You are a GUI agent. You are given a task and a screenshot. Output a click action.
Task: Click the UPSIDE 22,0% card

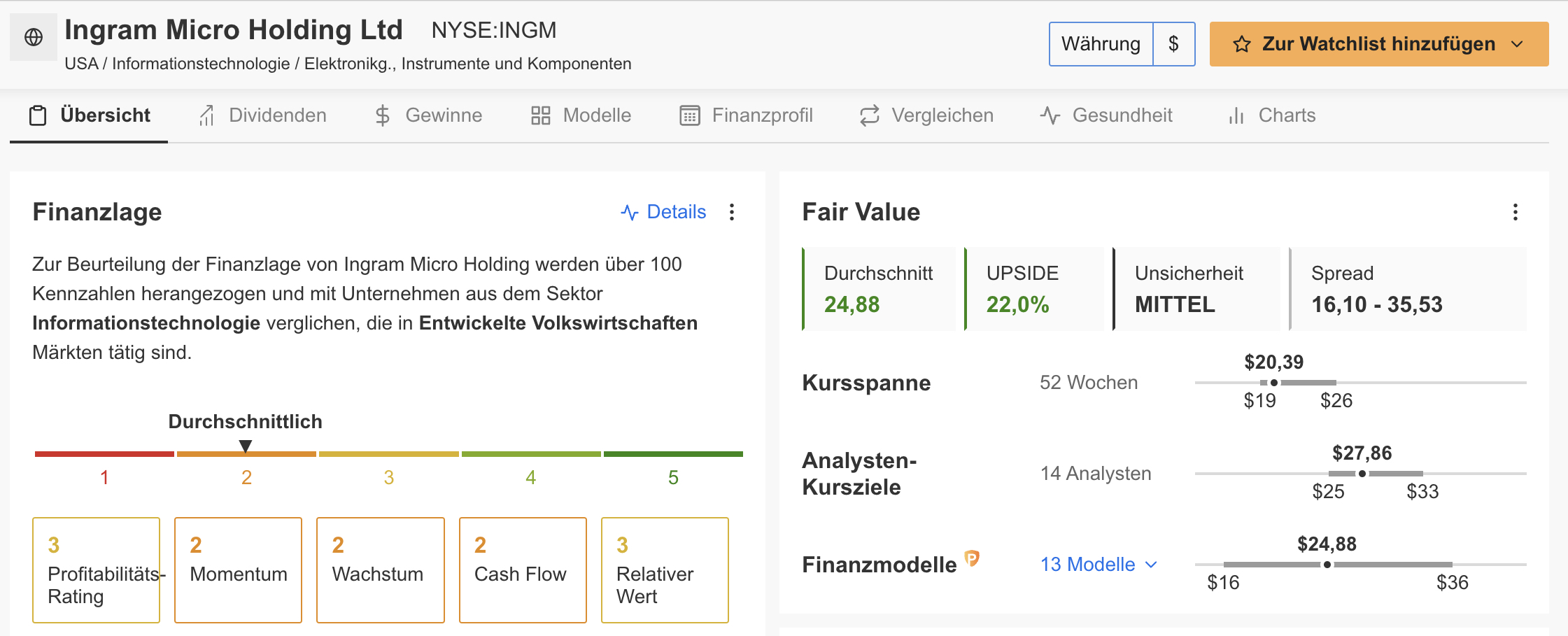coord(1034,288)
